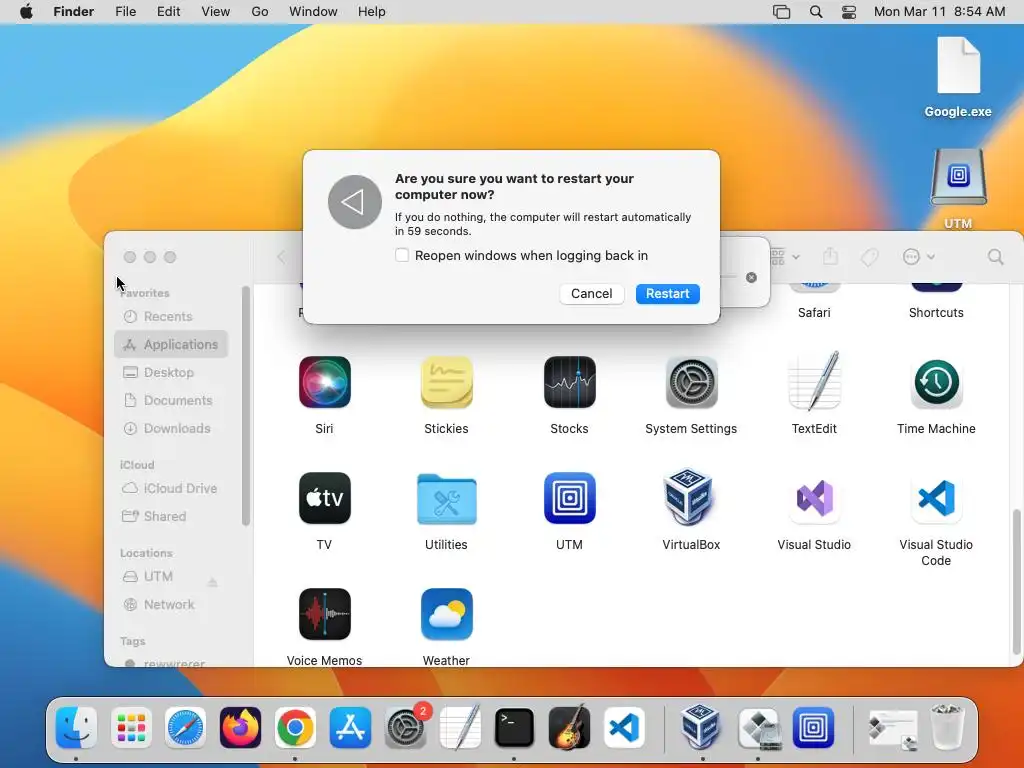Open the Siri app in Applications
The width and height of the screenshot is (1024, 768).
point(325,382)
